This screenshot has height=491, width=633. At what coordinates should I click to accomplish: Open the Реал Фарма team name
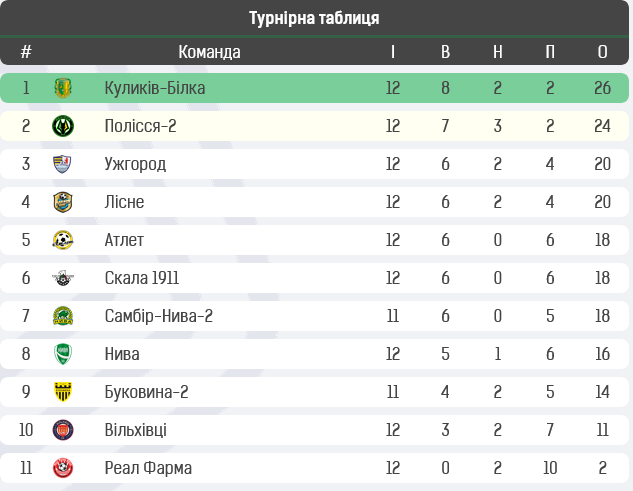click(148, 468)
